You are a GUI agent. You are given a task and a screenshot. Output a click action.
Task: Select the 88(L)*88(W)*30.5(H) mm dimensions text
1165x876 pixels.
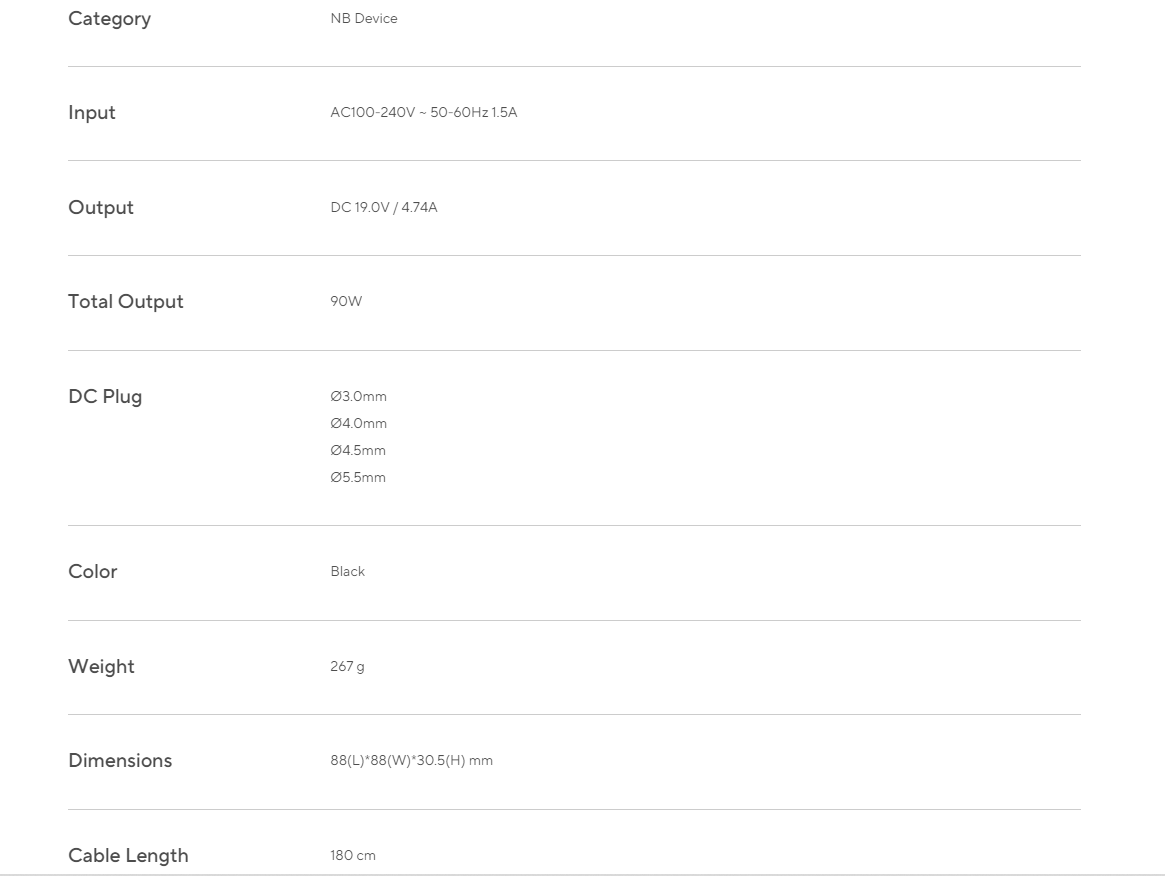tap(411, 761)
